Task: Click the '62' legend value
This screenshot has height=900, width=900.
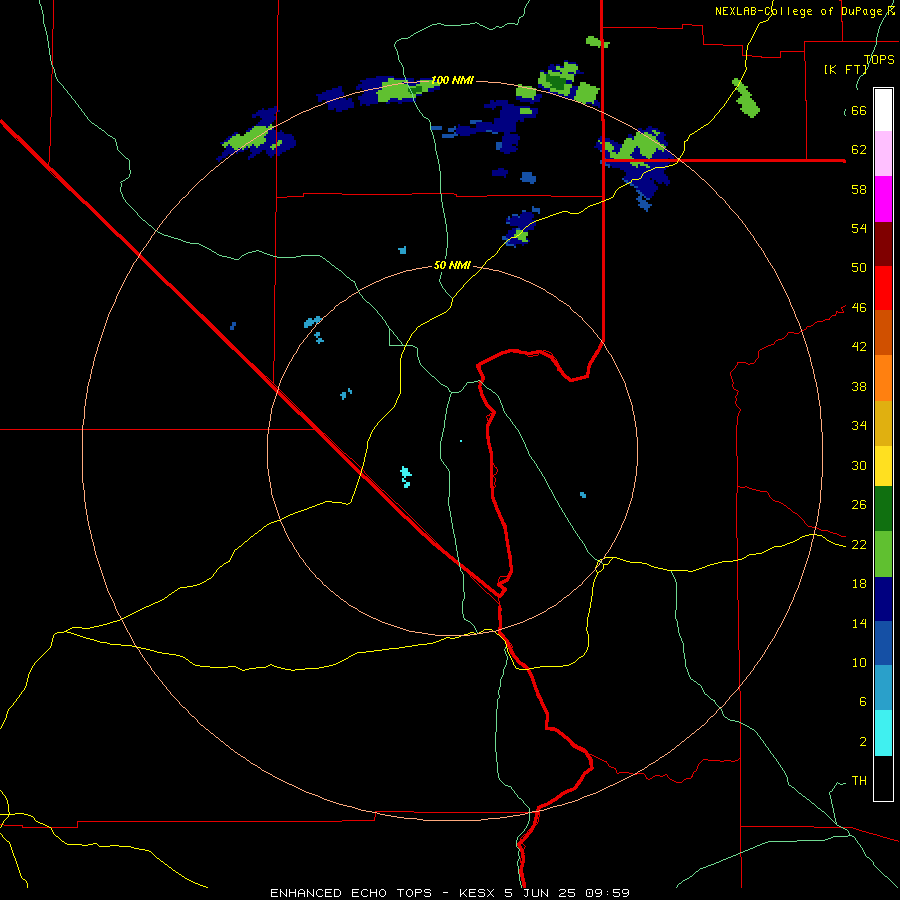Action: point(859,150)
